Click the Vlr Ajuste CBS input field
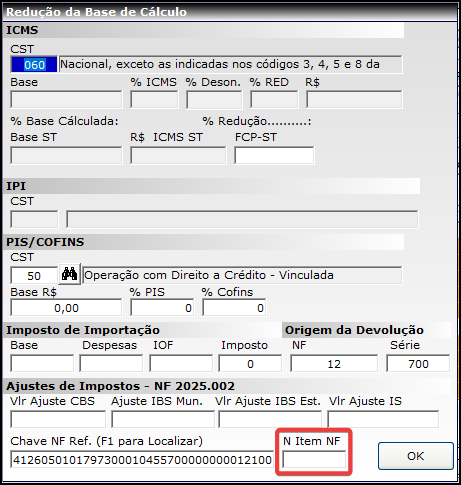The width and height of the screenshot is (461, 485). (58, 419)
